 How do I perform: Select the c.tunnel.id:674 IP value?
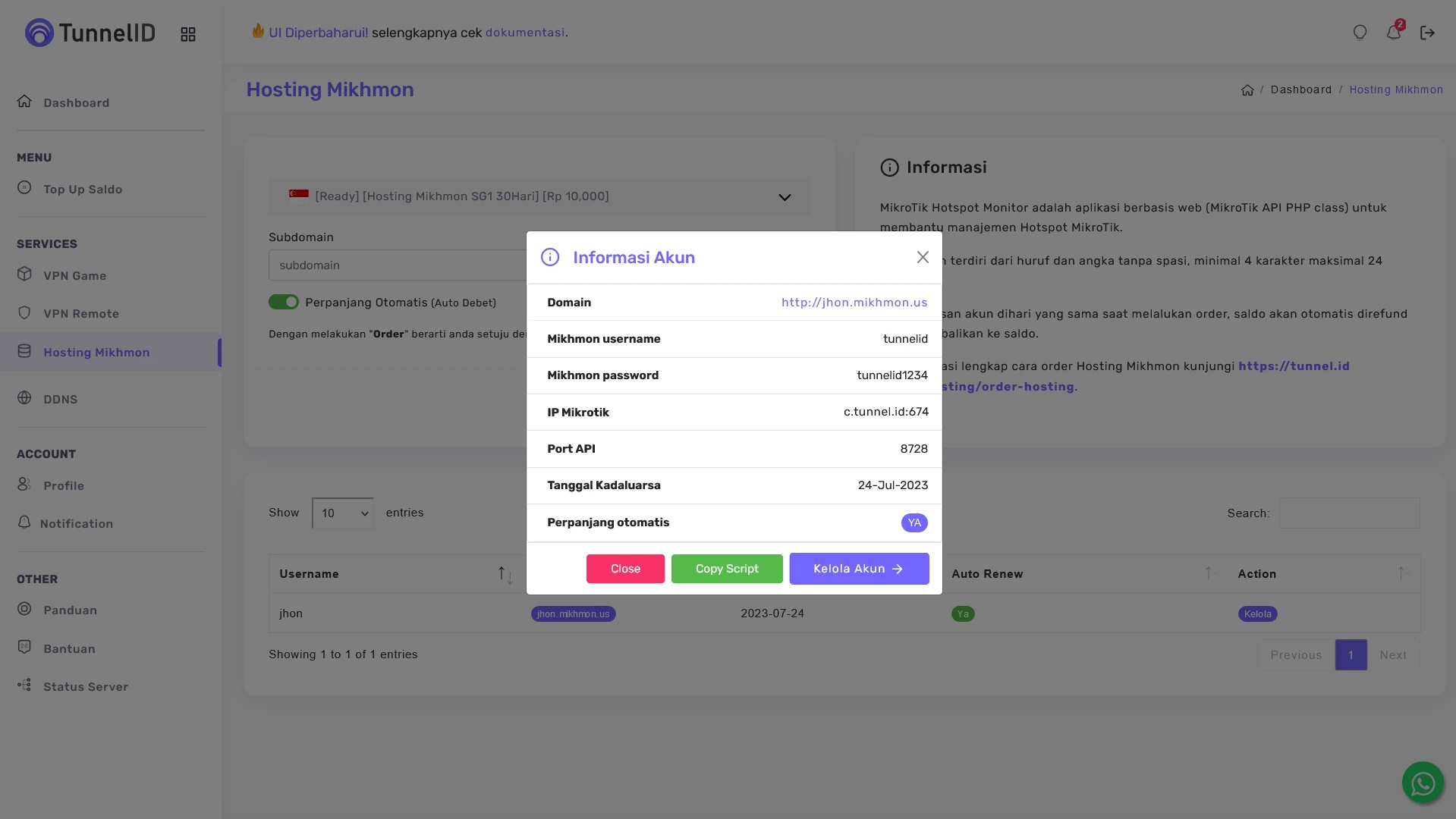[886, 412]
